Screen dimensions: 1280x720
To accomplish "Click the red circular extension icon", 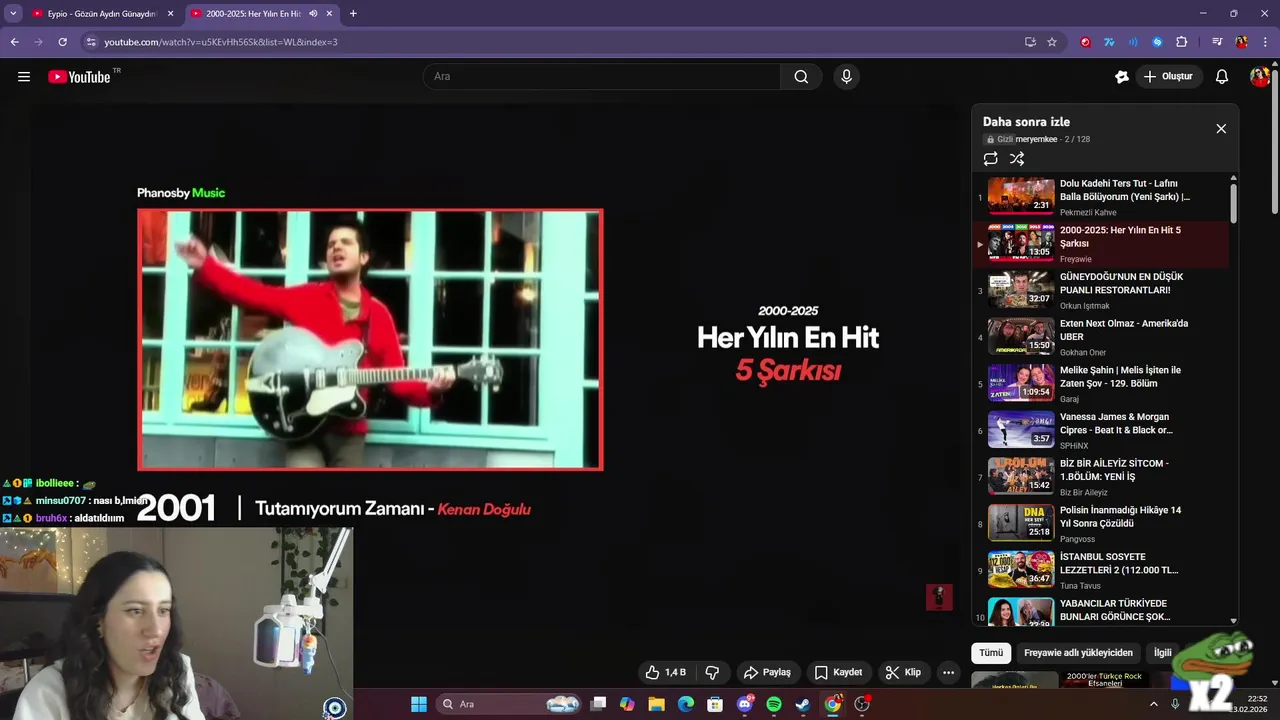I will (1085, 42).
